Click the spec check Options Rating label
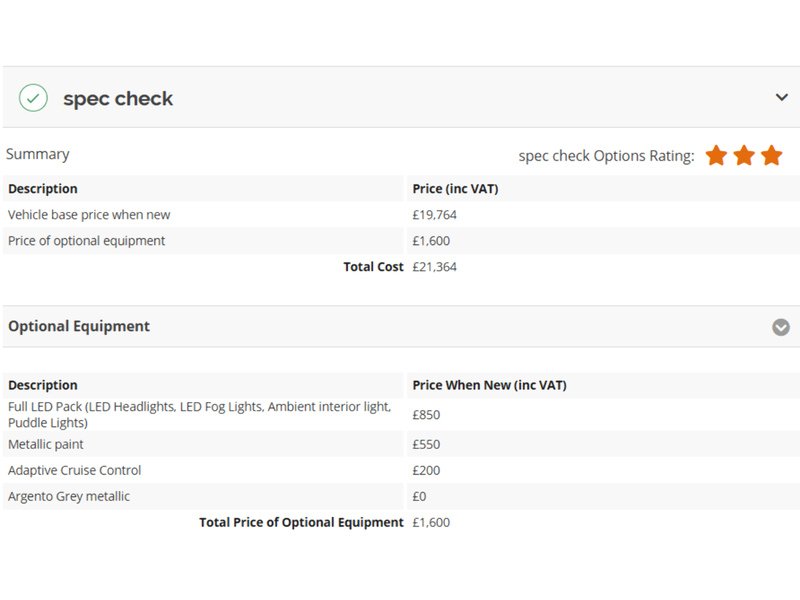800x600 pixels. click(606, 156)
